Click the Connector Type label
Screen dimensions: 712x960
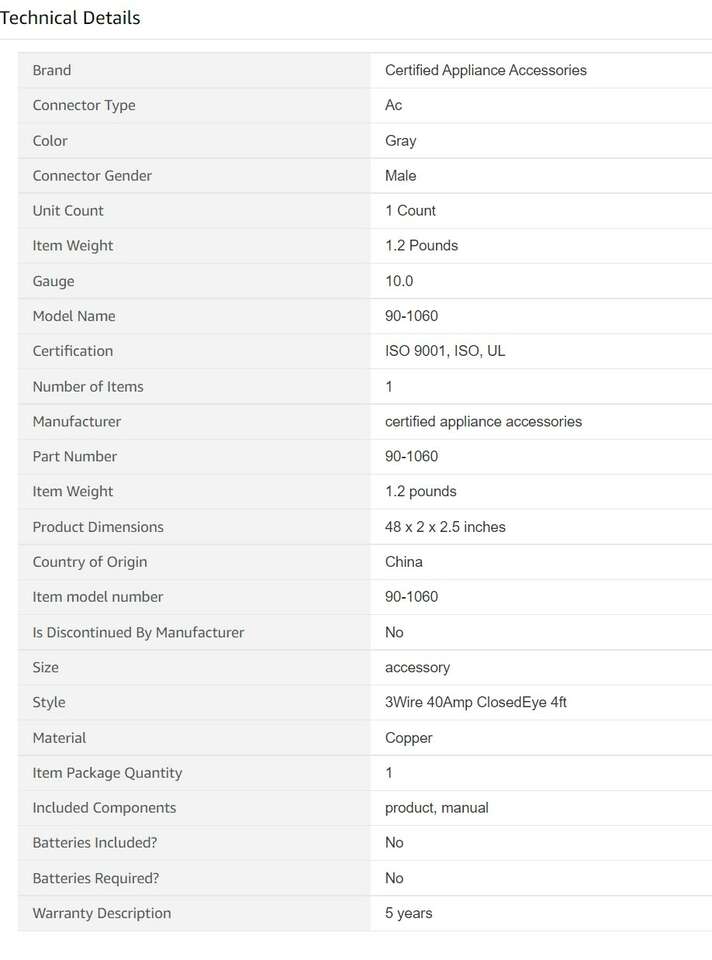pos(84,105)
